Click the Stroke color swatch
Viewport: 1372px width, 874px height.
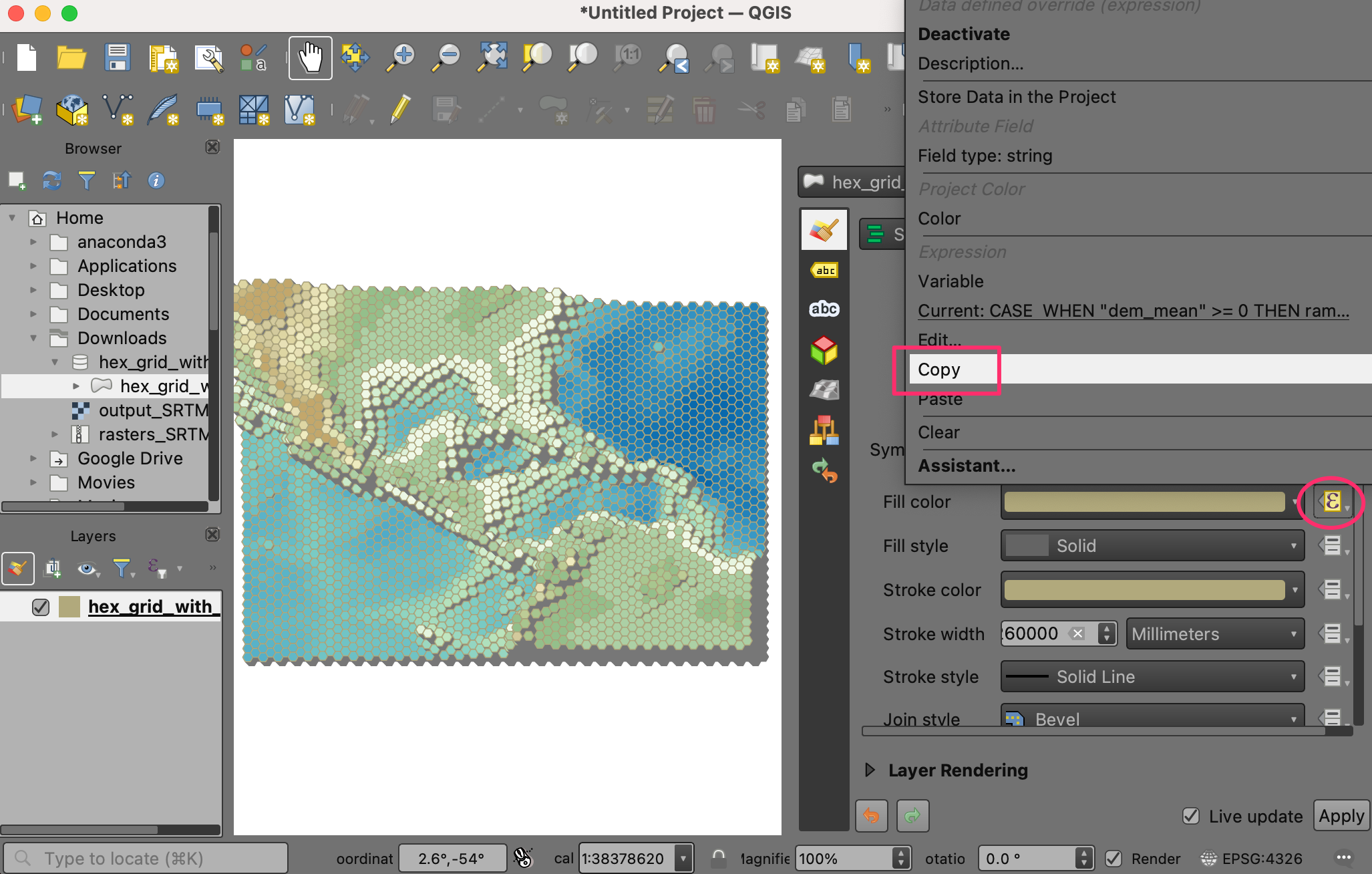pyautogui.click(x=1144, y=590)
